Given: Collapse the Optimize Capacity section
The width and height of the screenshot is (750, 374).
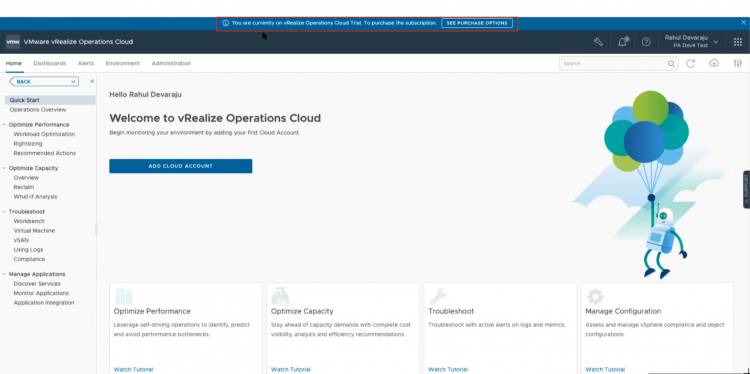Looking at the screenshot, I should [4, 168].
